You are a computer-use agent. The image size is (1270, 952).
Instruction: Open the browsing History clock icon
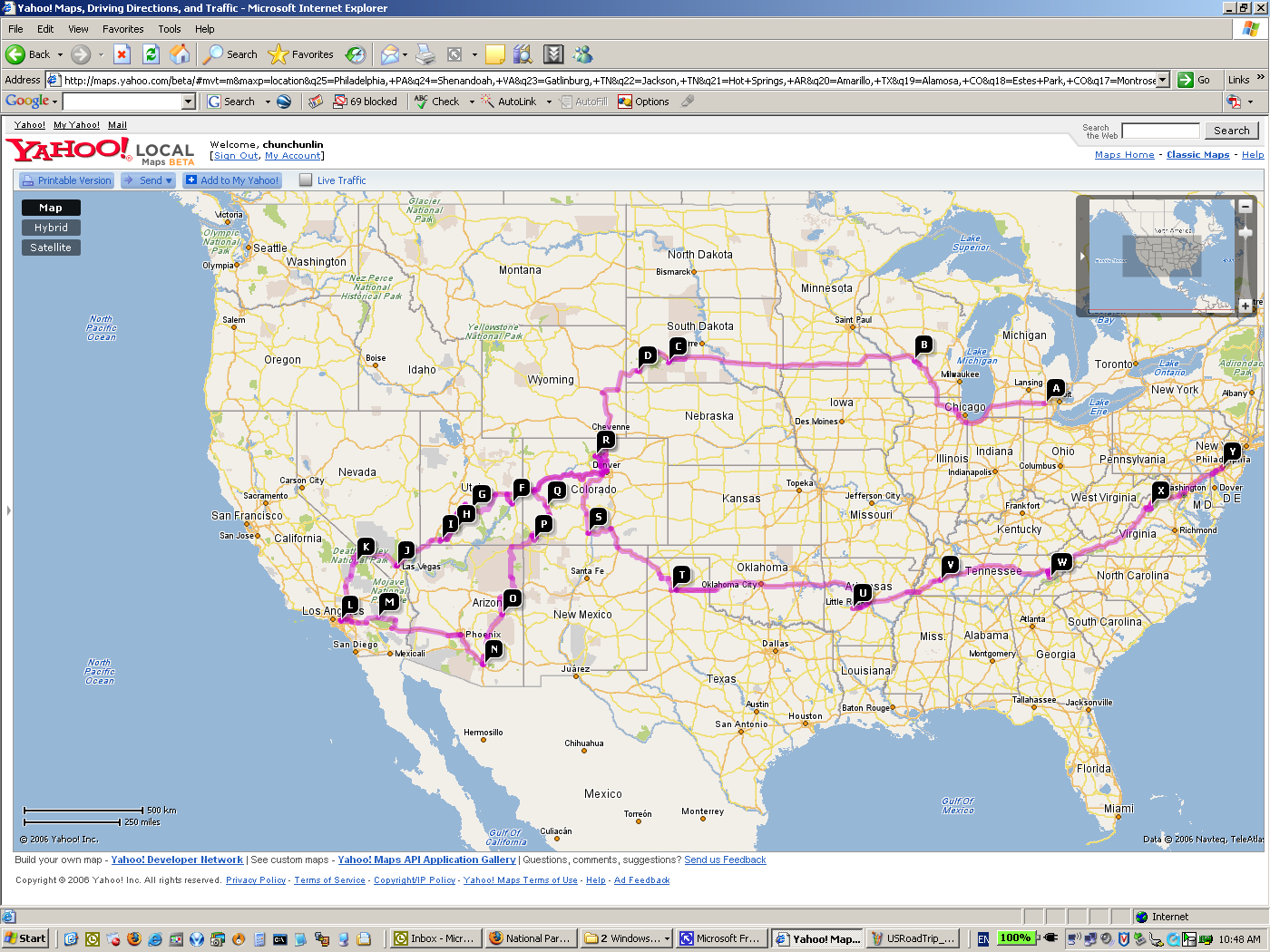coord(356,54)
